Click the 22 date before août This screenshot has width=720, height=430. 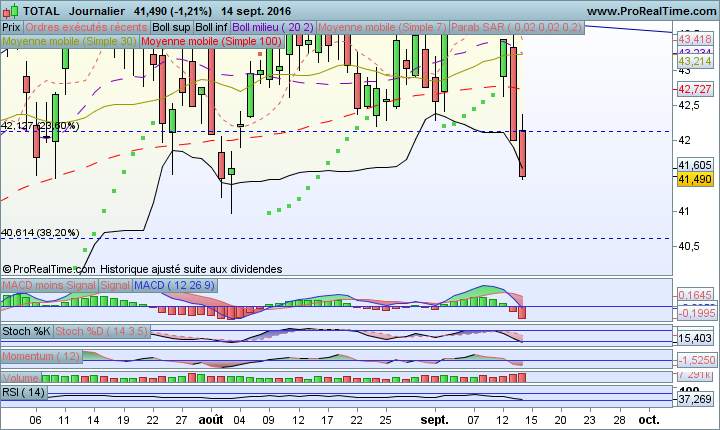(152, 420)
